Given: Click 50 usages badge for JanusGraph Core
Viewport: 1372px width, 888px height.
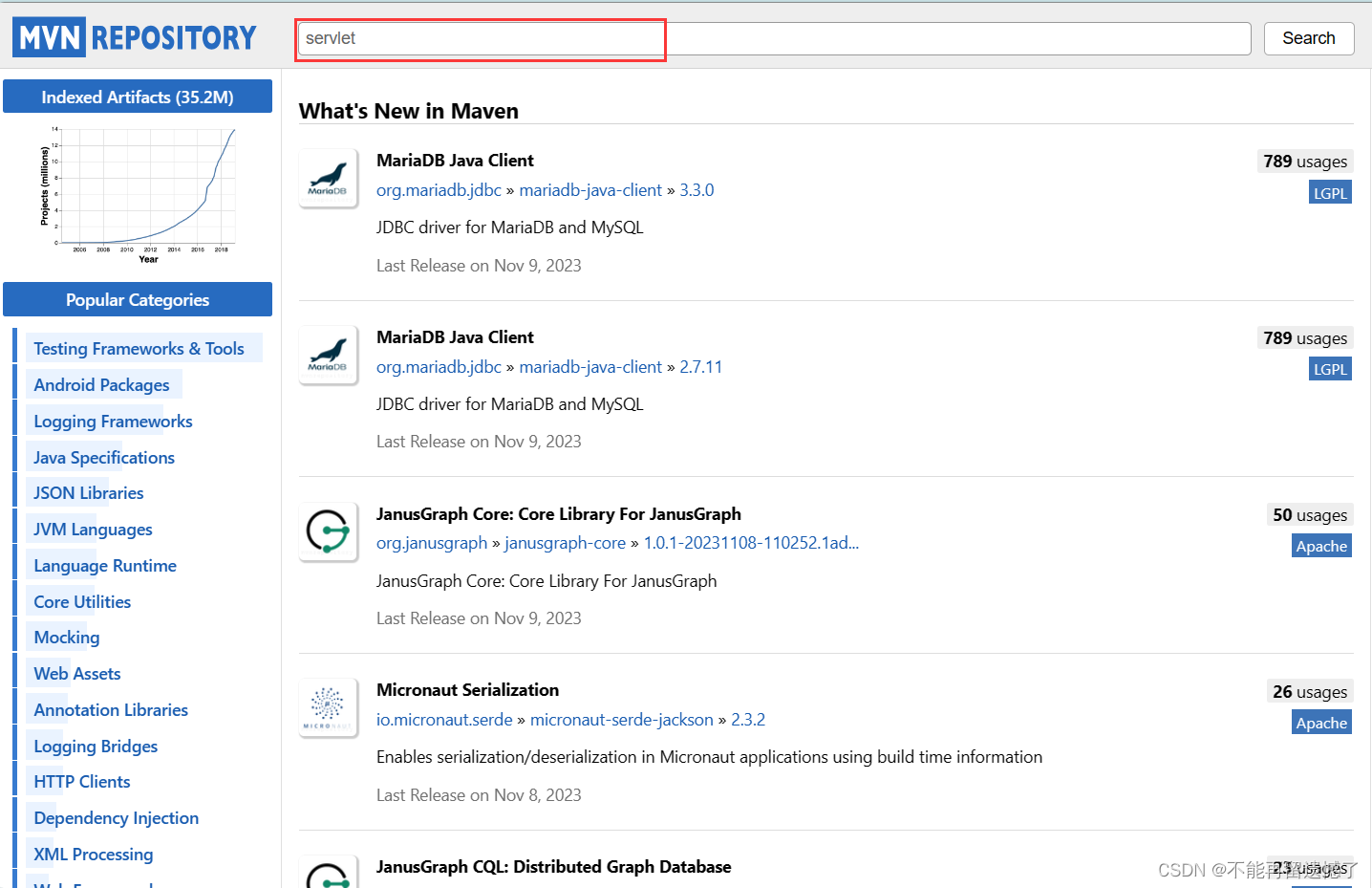Looking at the screenshot, I should pos(1310,515).
